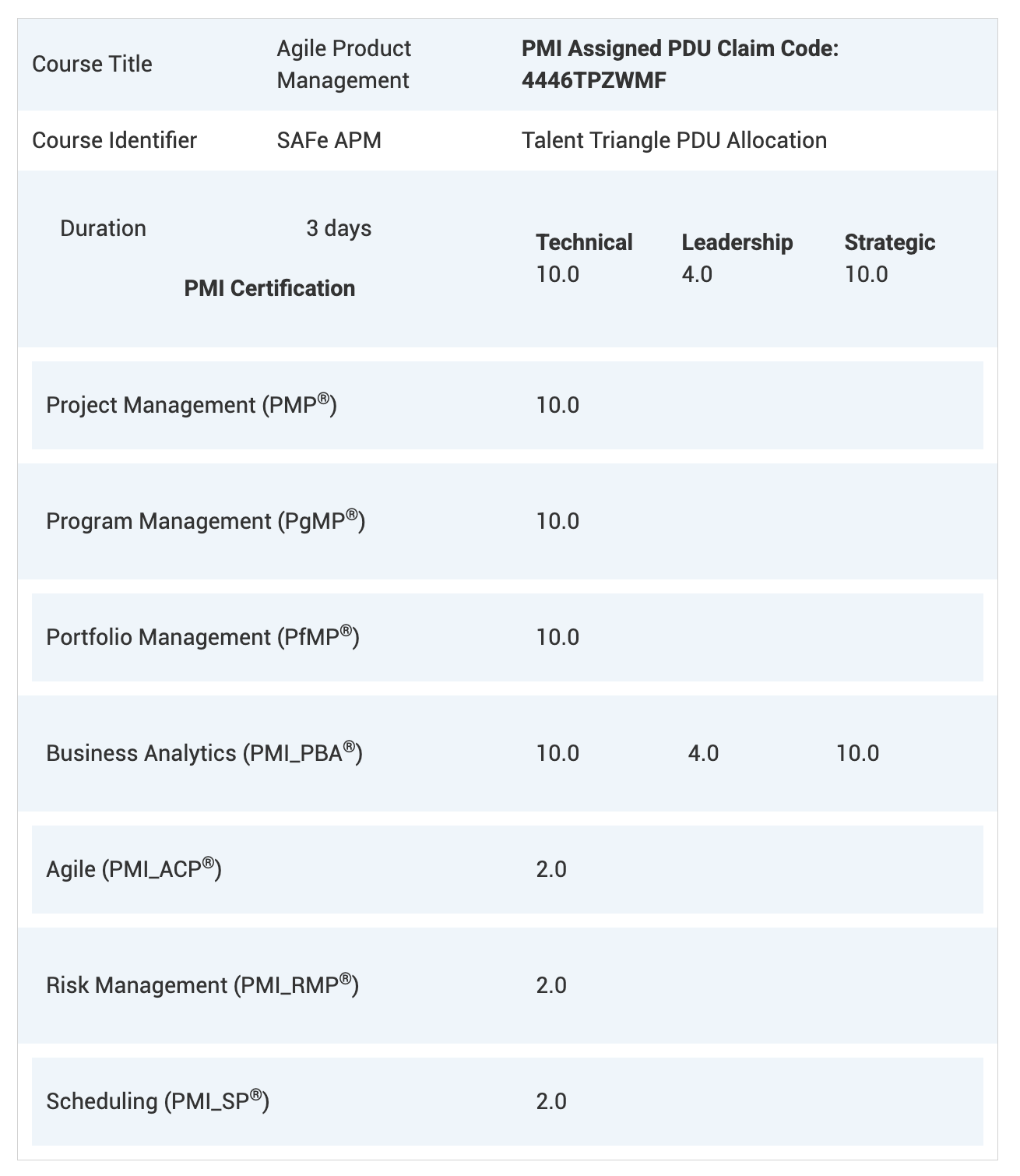The width and height of the screenshot is (1020, 1176).
Task: Click the Scheduling (PMI_SP) row label
Action: (157, 1101)
